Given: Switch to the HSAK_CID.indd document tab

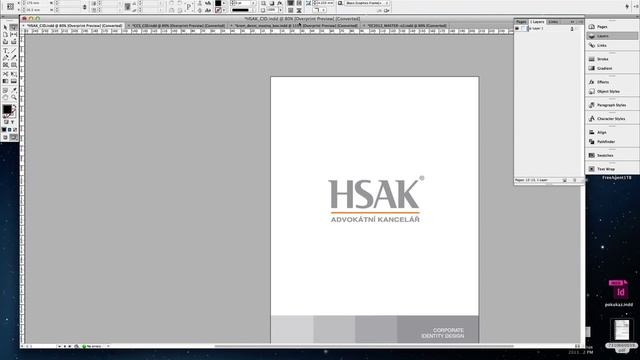Looking at the screenshot, I should click(74, 25).
